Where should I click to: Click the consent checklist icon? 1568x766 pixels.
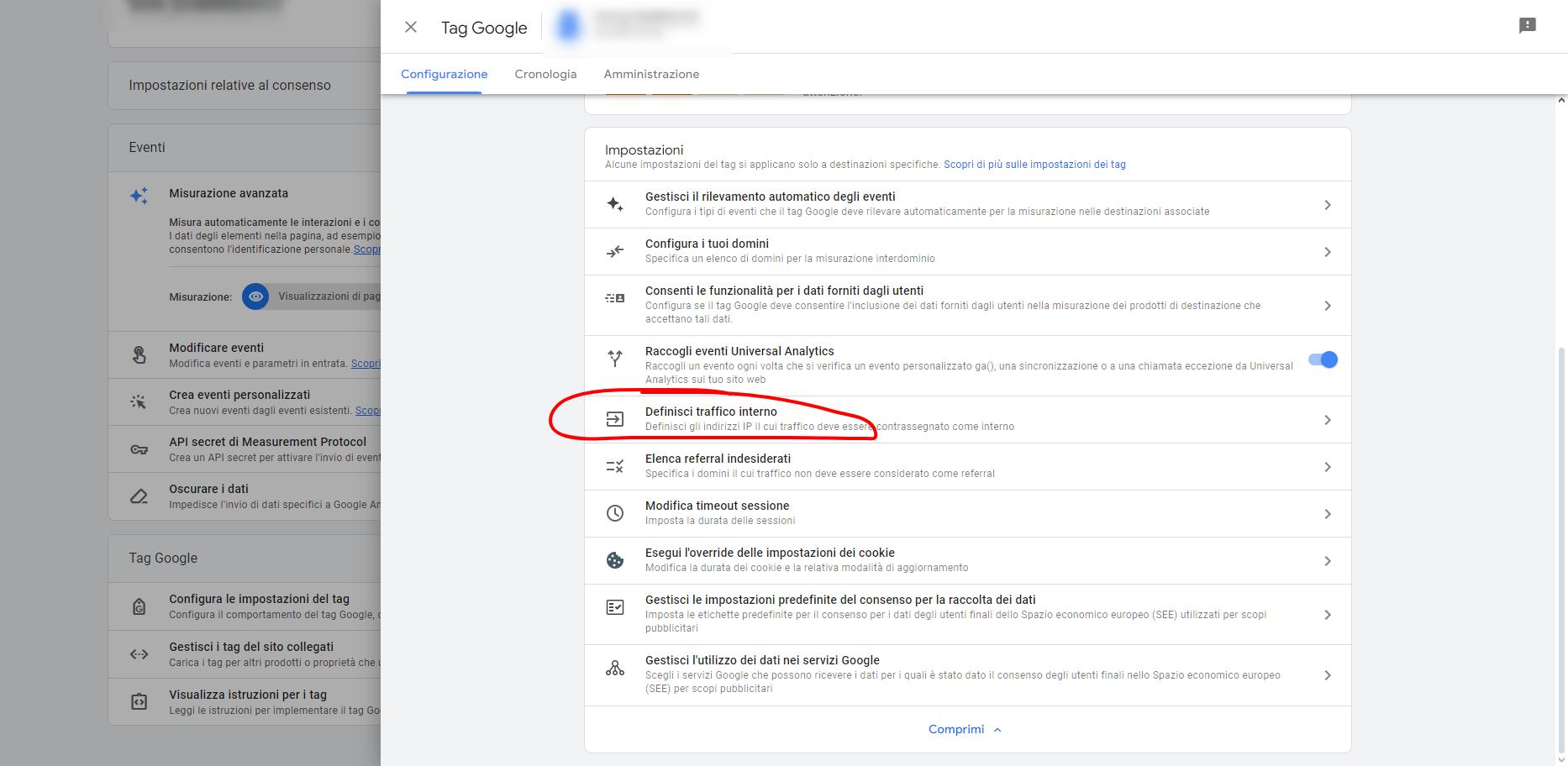(x=615, y=607)
